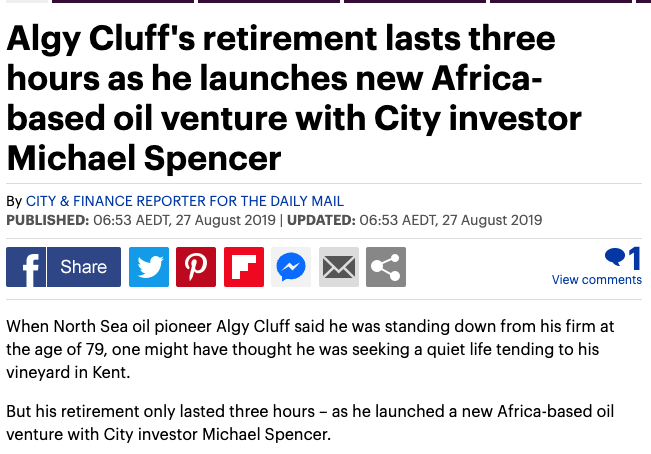Viewport: 651px width, 454px height.
Task: Click the UPDATED label in the byline
Action: (321, 220)
